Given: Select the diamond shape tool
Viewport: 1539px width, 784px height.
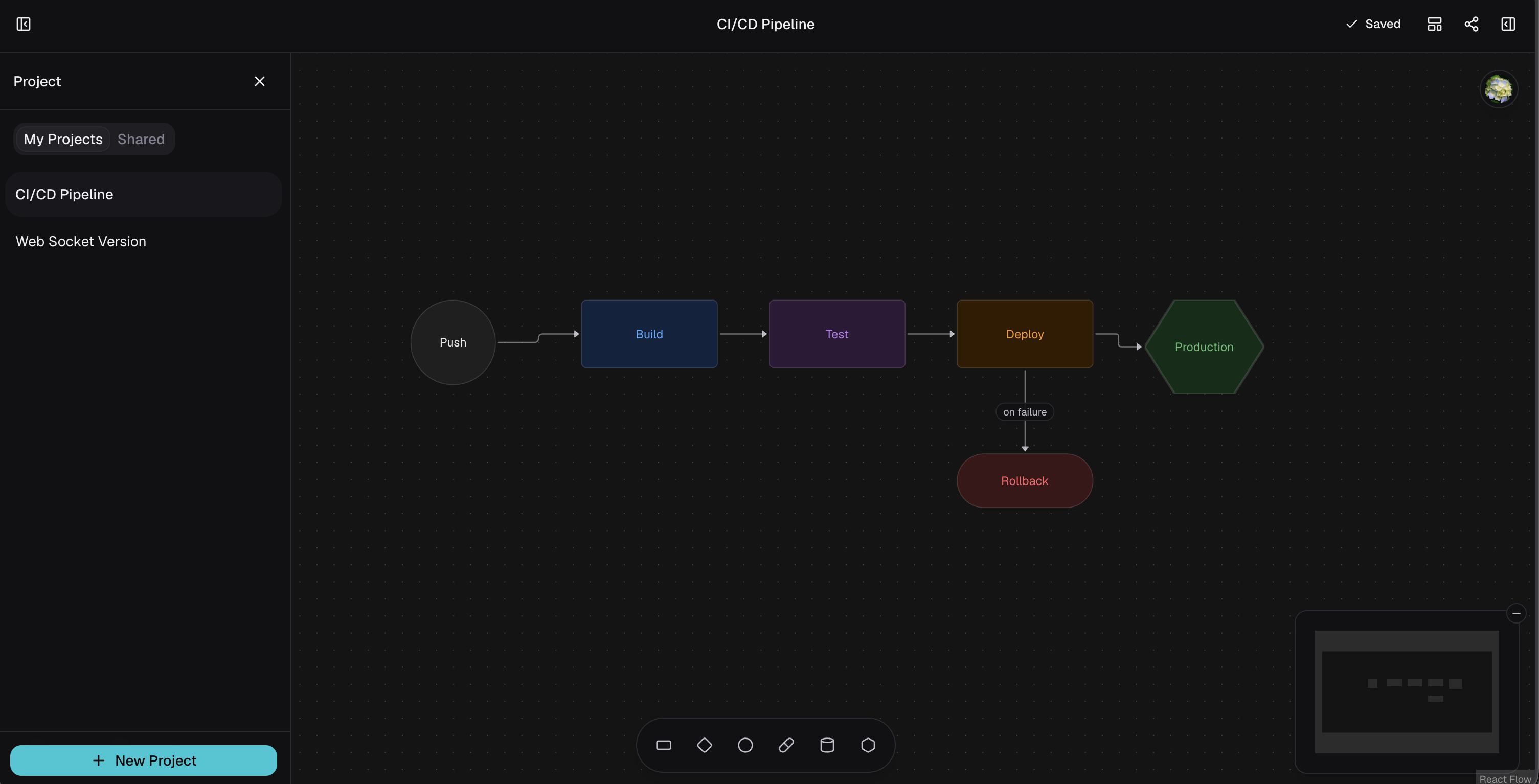Looking at the screenshot, I should coord(705,745).
